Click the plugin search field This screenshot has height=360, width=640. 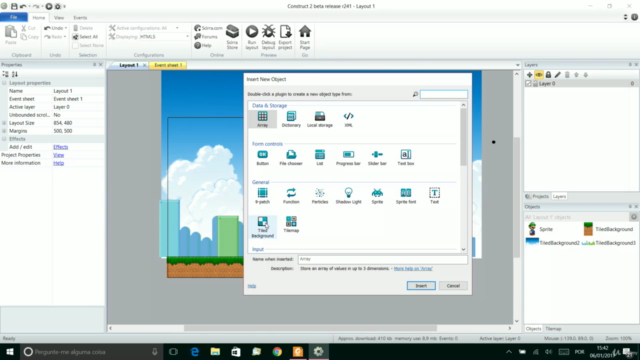[x=444, y=94]
